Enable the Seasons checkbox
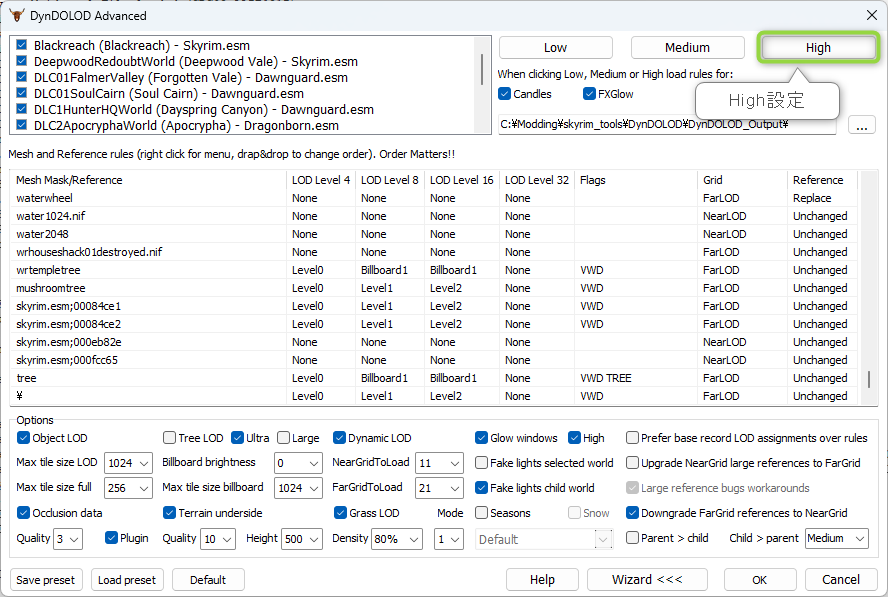The width and height of the screenshot is (888, 597). pyautogui.click(x=481, y=513)
